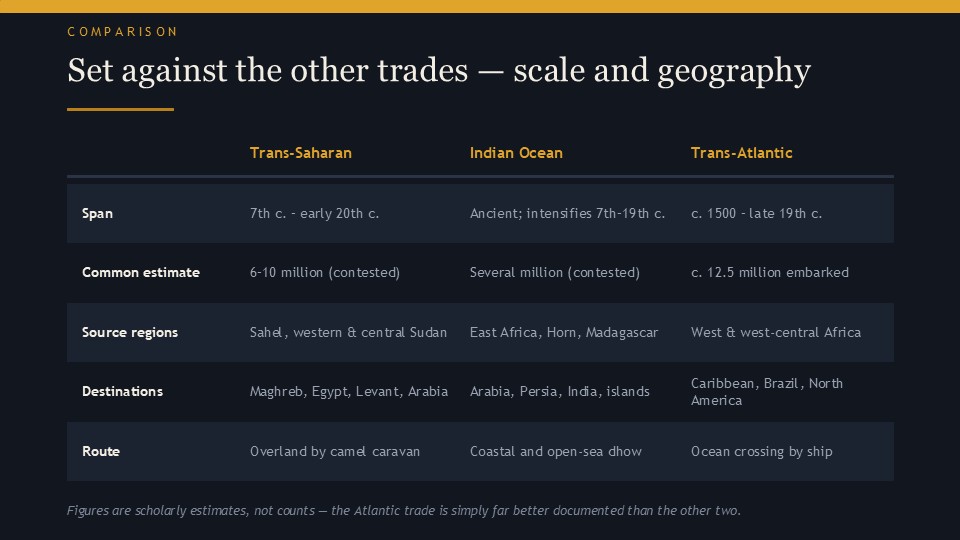Click the slide title about other trades
Image resolution: width=960 pixels, height=540 pixels.
pyautogui.click(x=439, y=71)
